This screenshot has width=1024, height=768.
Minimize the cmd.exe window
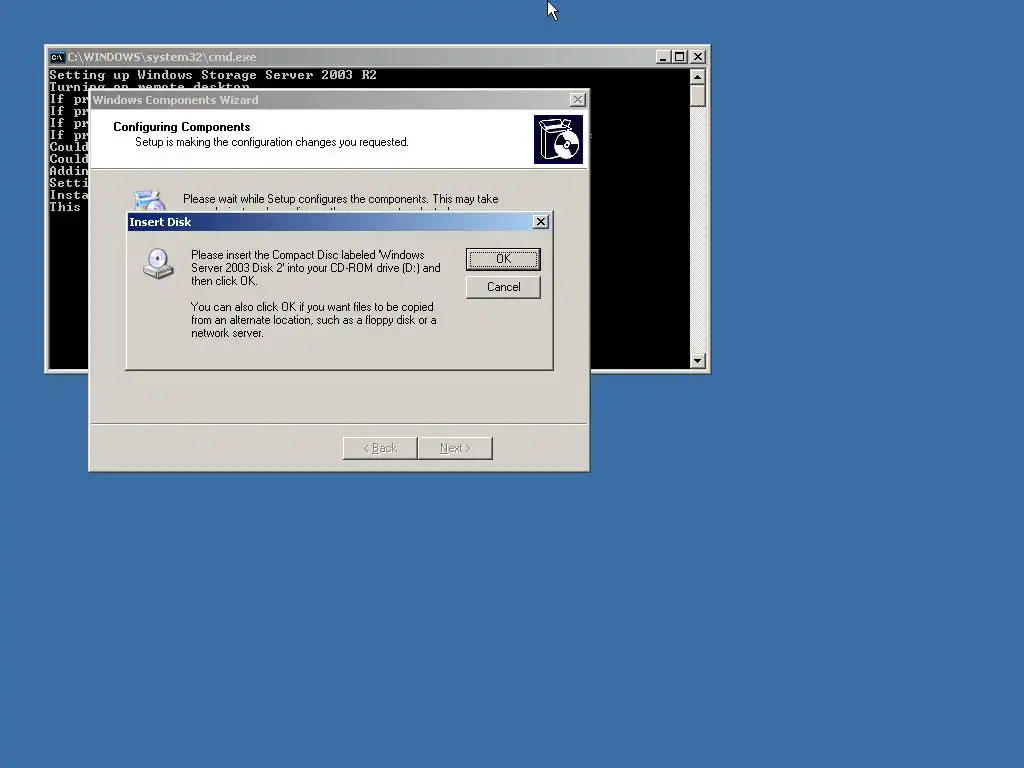click(663, 57)
